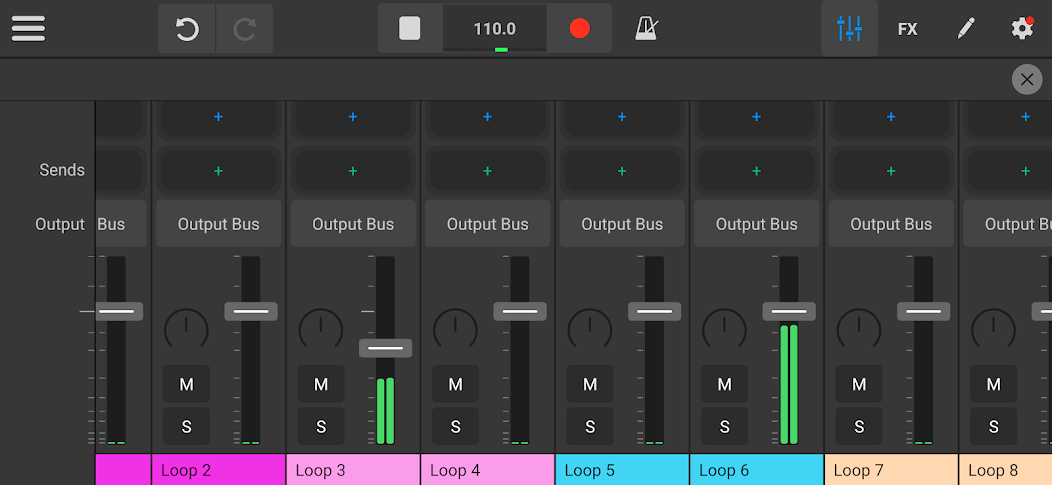The image size is (1052, 485).
Task: Add an insert effect on Loop 7
Action: click(x=891, y=117)
